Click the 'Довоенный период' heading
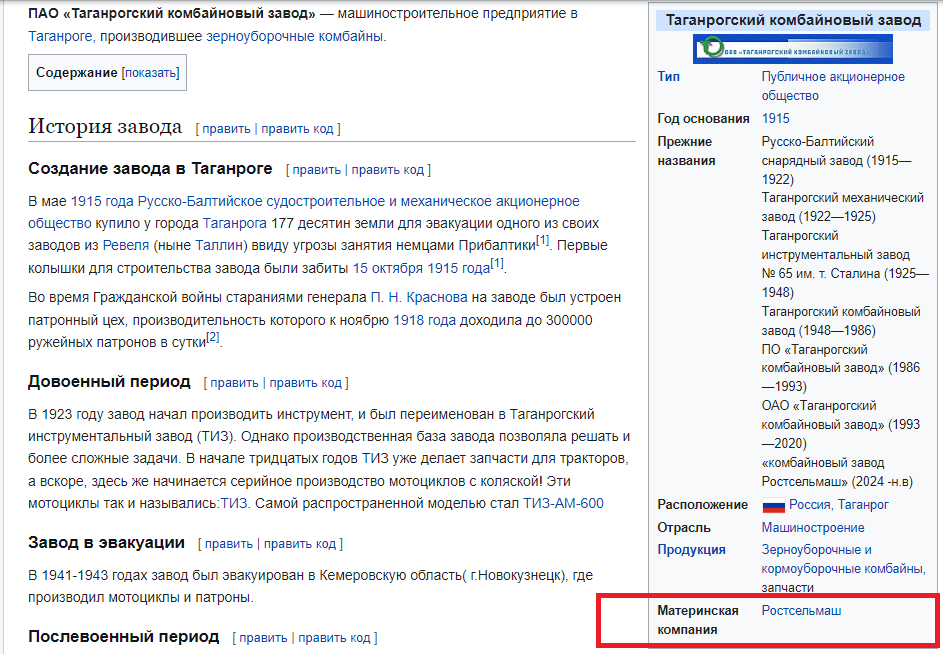Screen dimensions: 943x654 point(109,381)
